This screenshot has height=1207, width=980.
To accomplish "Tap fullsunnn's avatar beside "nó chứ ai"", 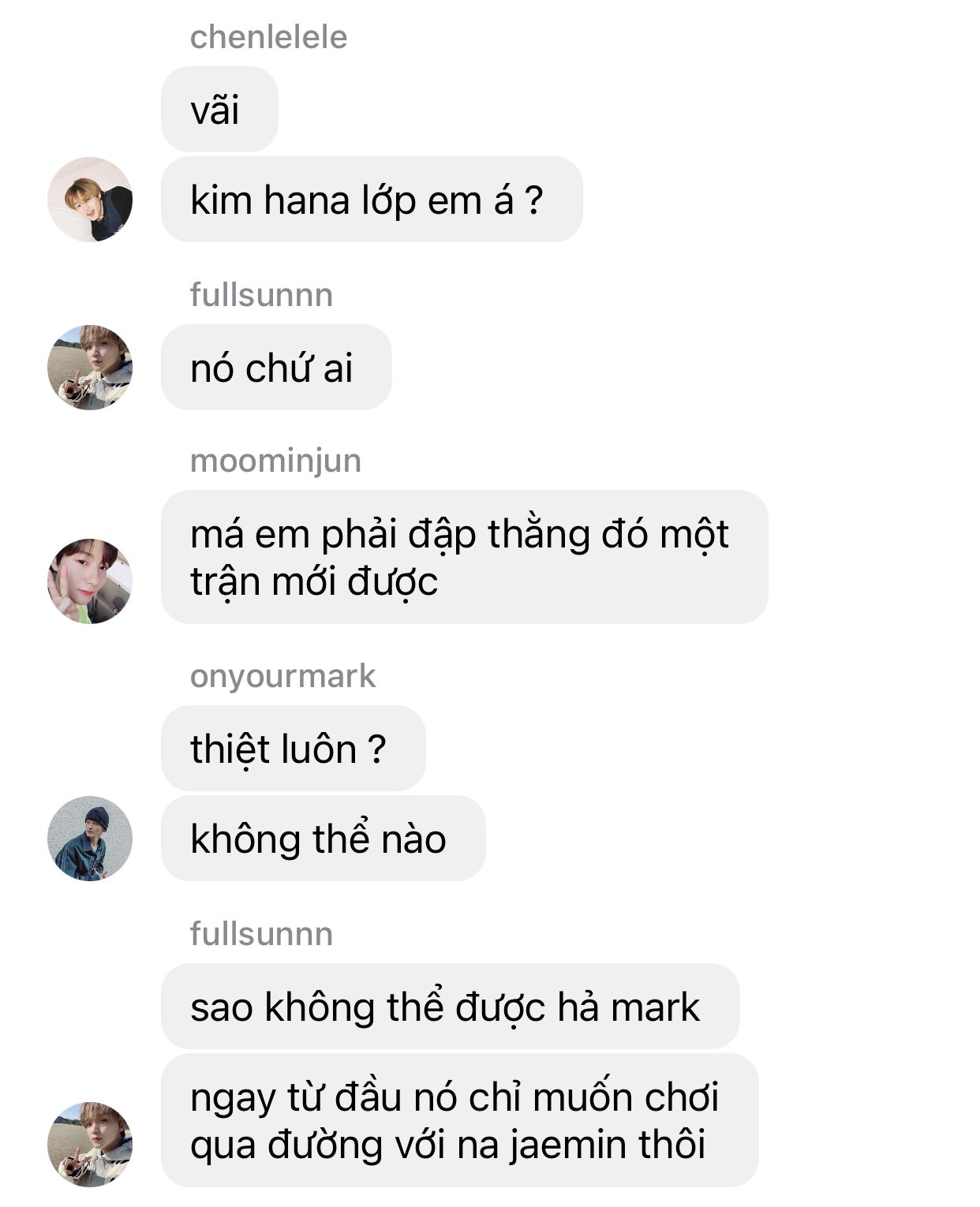I will coord(90,368).
